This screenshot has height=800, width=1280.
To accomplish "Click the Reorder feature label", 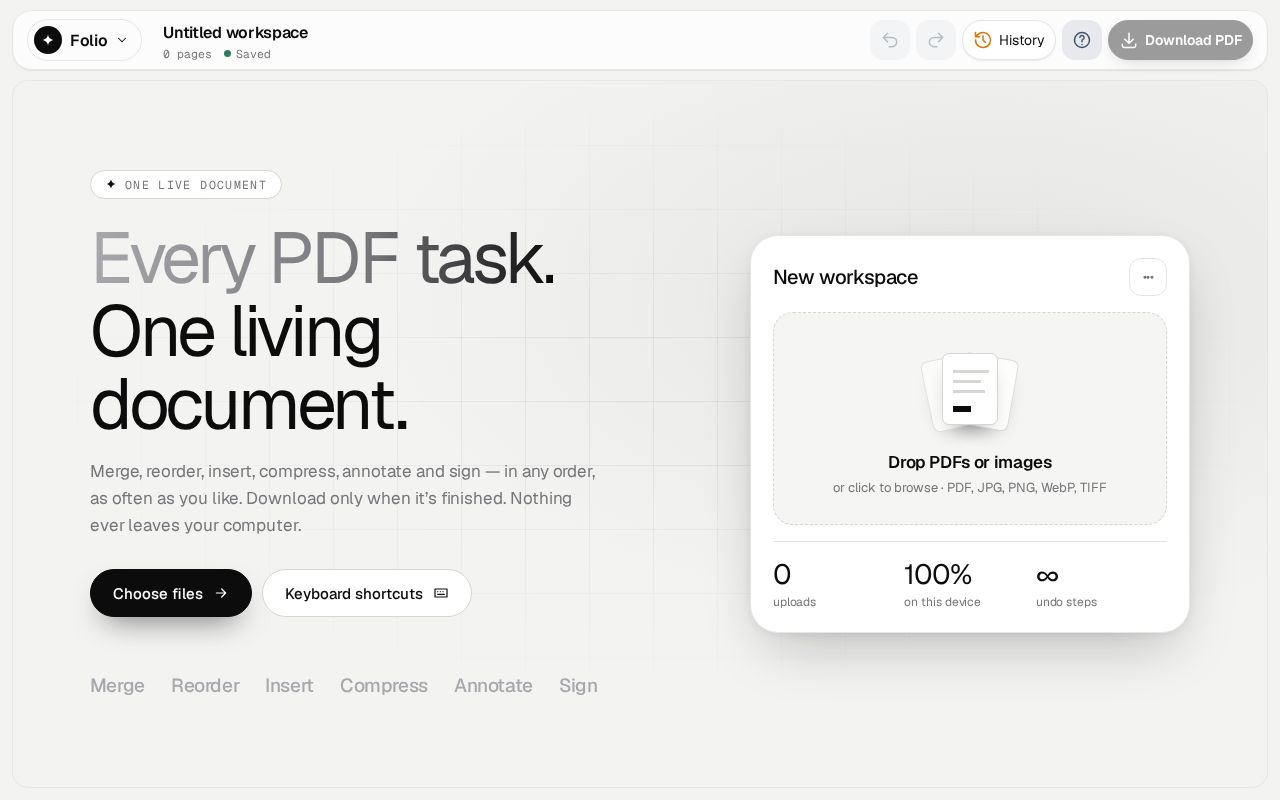I will click(205, 685).
